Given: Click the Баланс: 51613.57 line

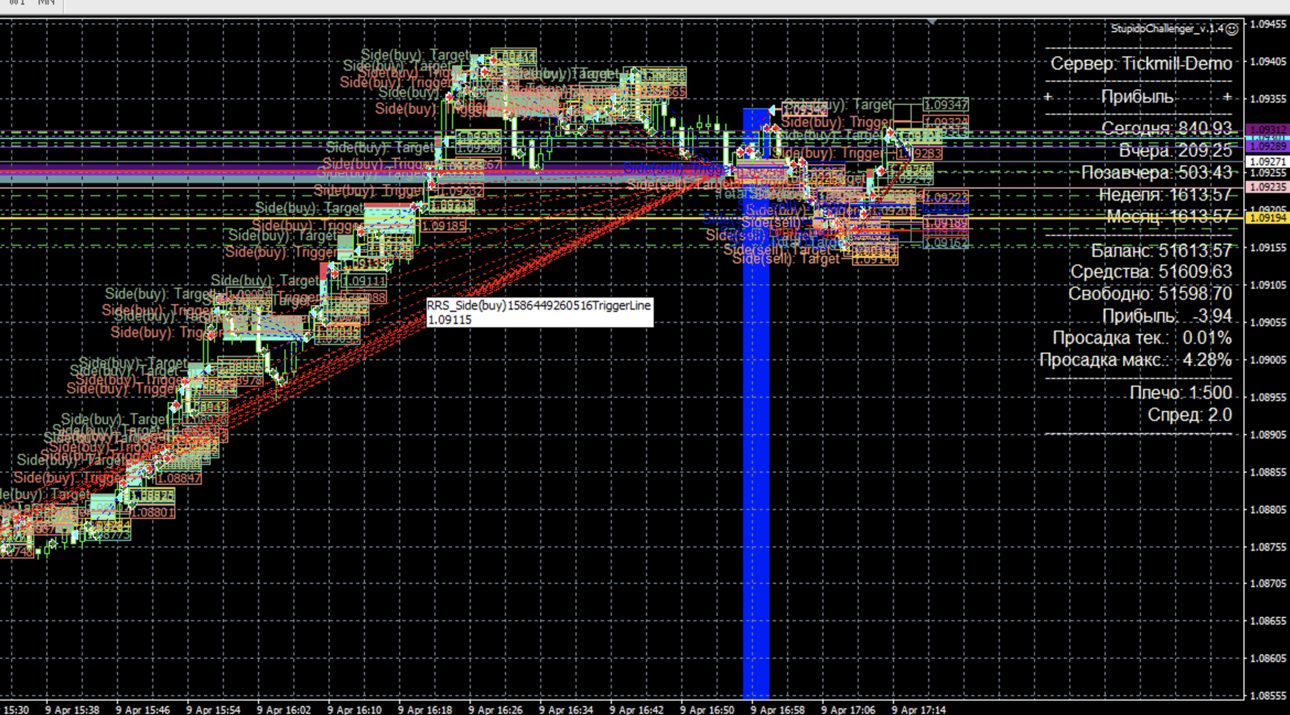Looking at the screenshot, I should click(1161, 250).
